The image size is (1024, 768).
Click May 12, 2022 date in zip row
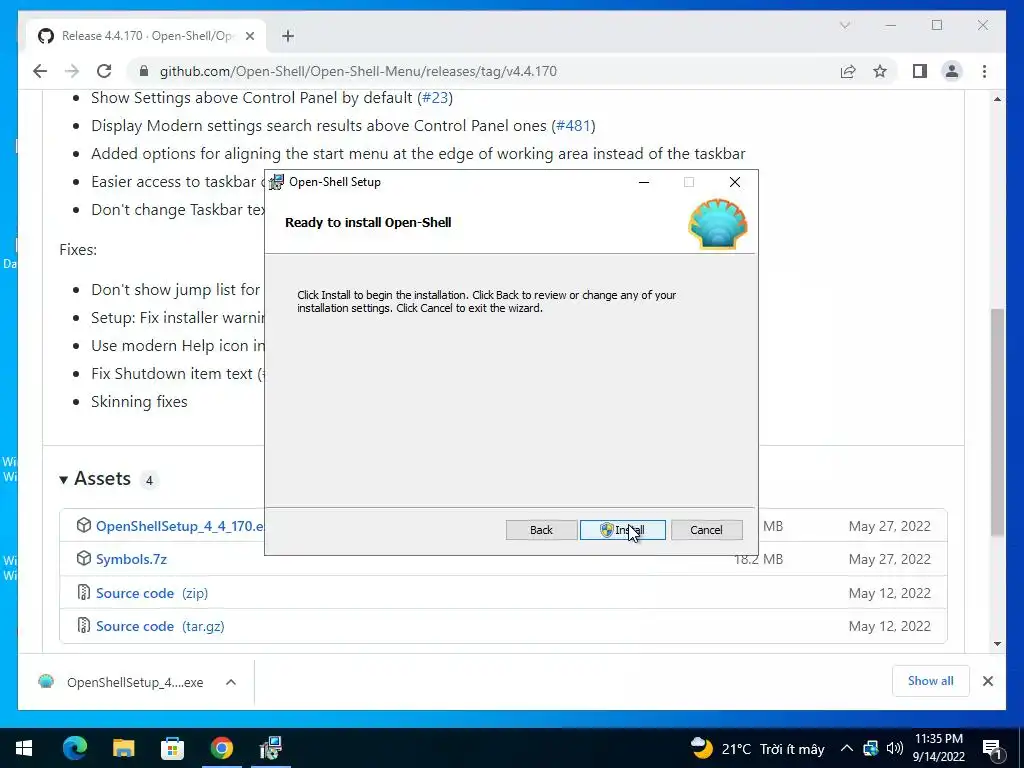coord(889,593)
